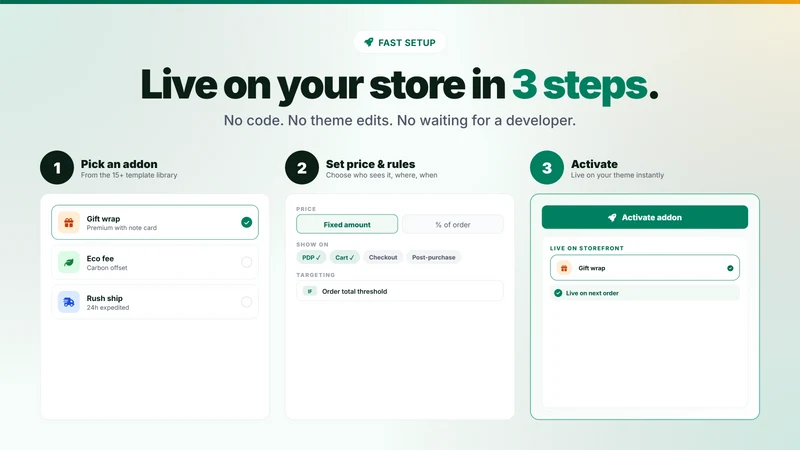The width and height of the screenshot is (800, 450).
Task: Select the Rush ship radio button
Action: tap(246, 302)
